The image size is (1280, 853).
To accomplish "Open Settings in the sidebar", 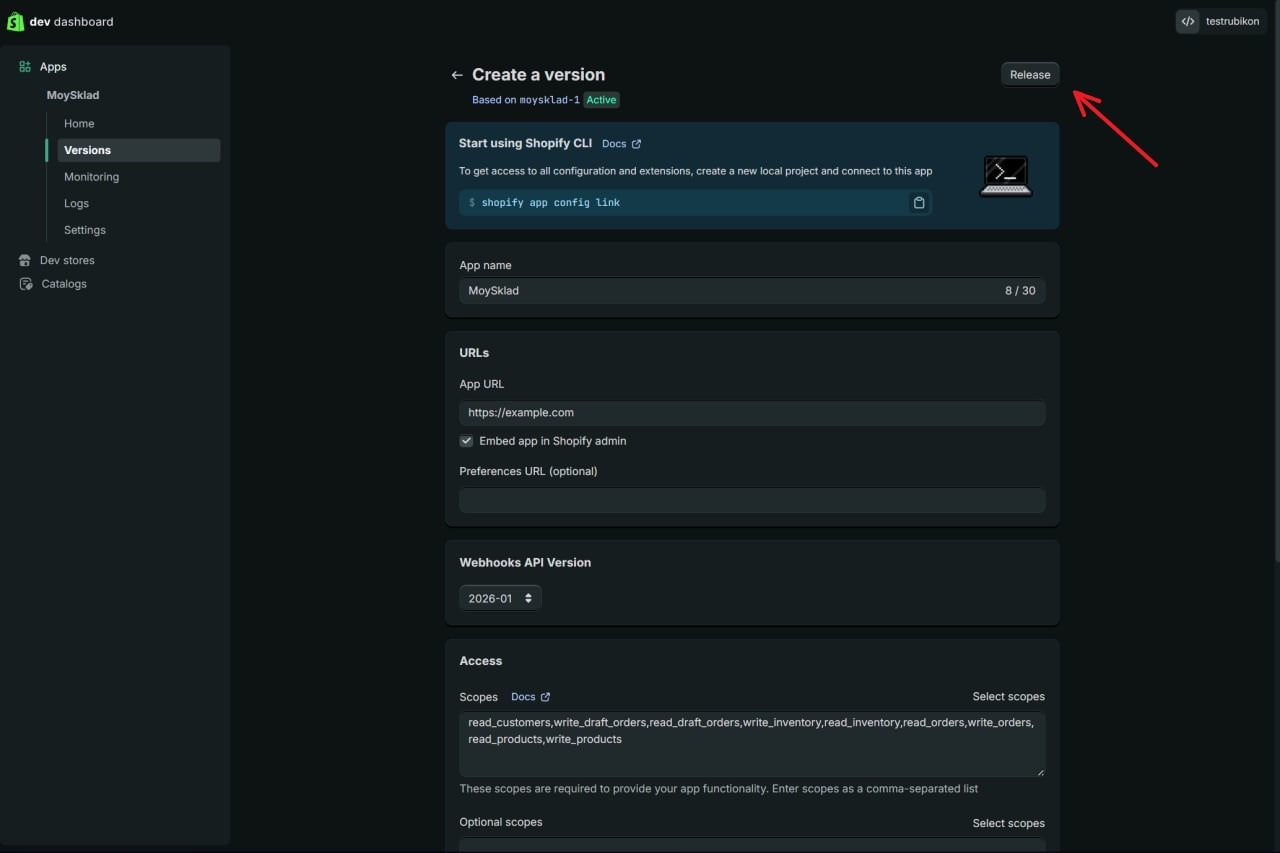I will 84,230.
